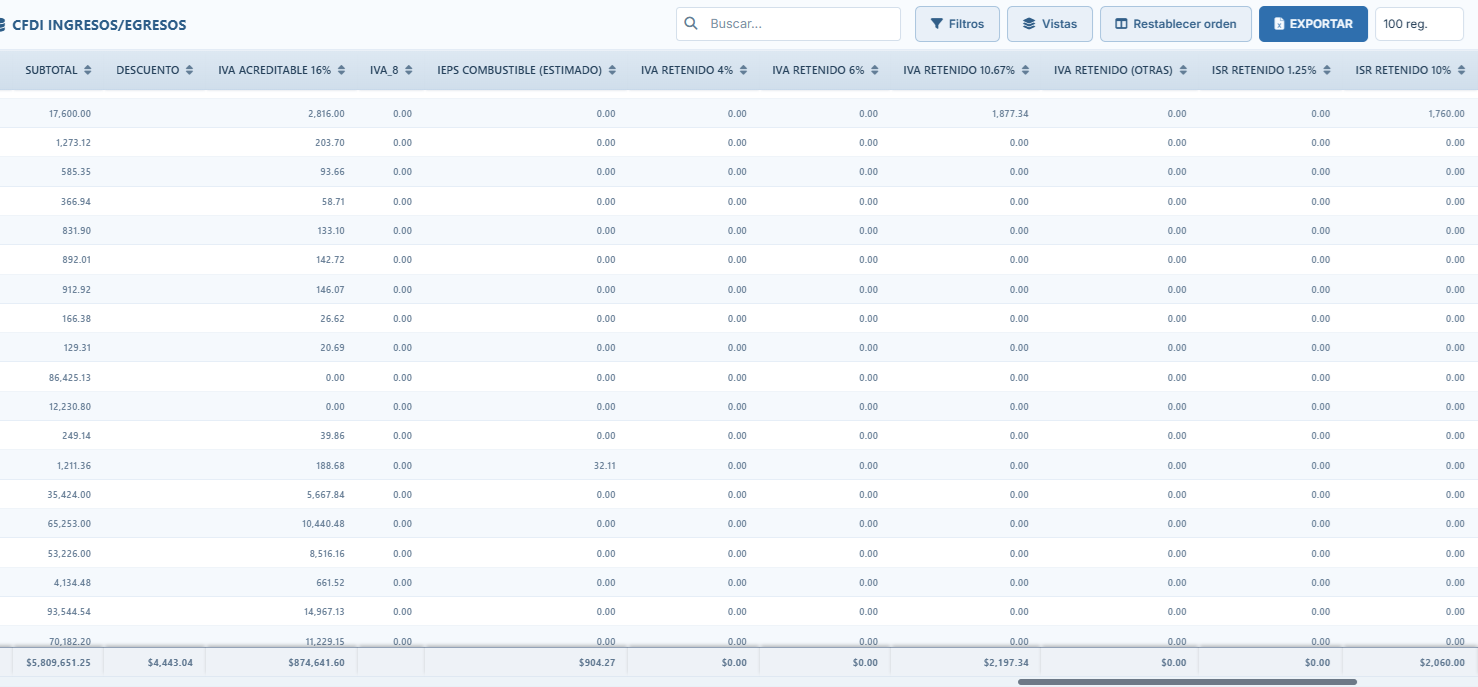Click IVA acreditable value 5,667.84
Viewport: 1478px width, 687px height.
(x=326, y=495)
